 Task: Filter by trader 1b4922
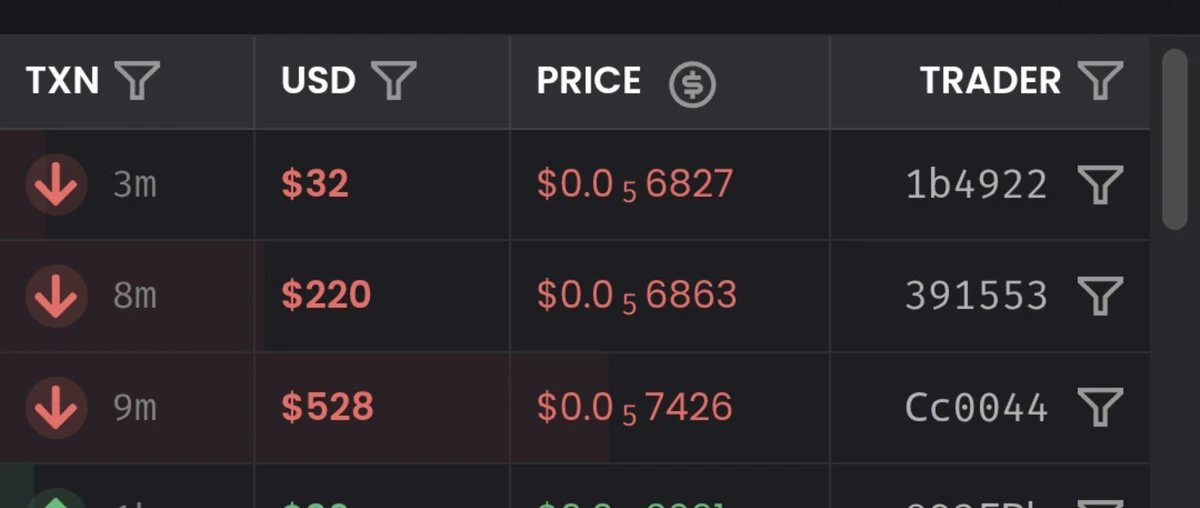[x=1100, y=185]
